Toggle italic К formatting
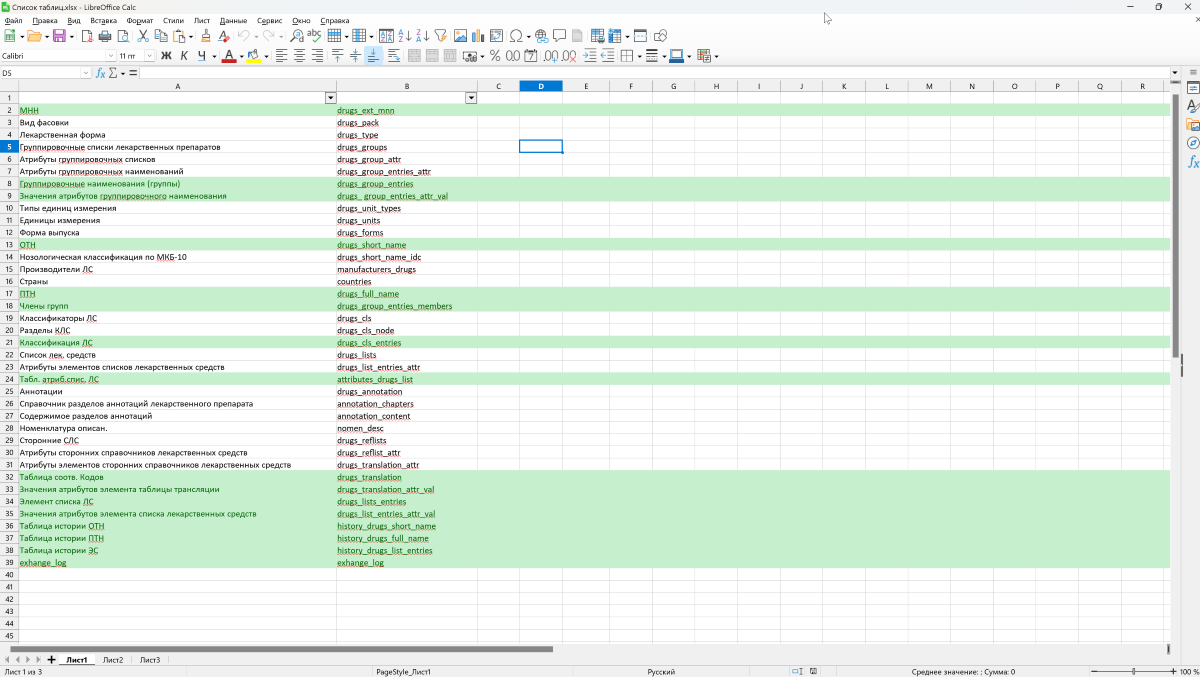Image resolution: width=1200 pixels, height=677 pixels. click(x=184, y=56)
